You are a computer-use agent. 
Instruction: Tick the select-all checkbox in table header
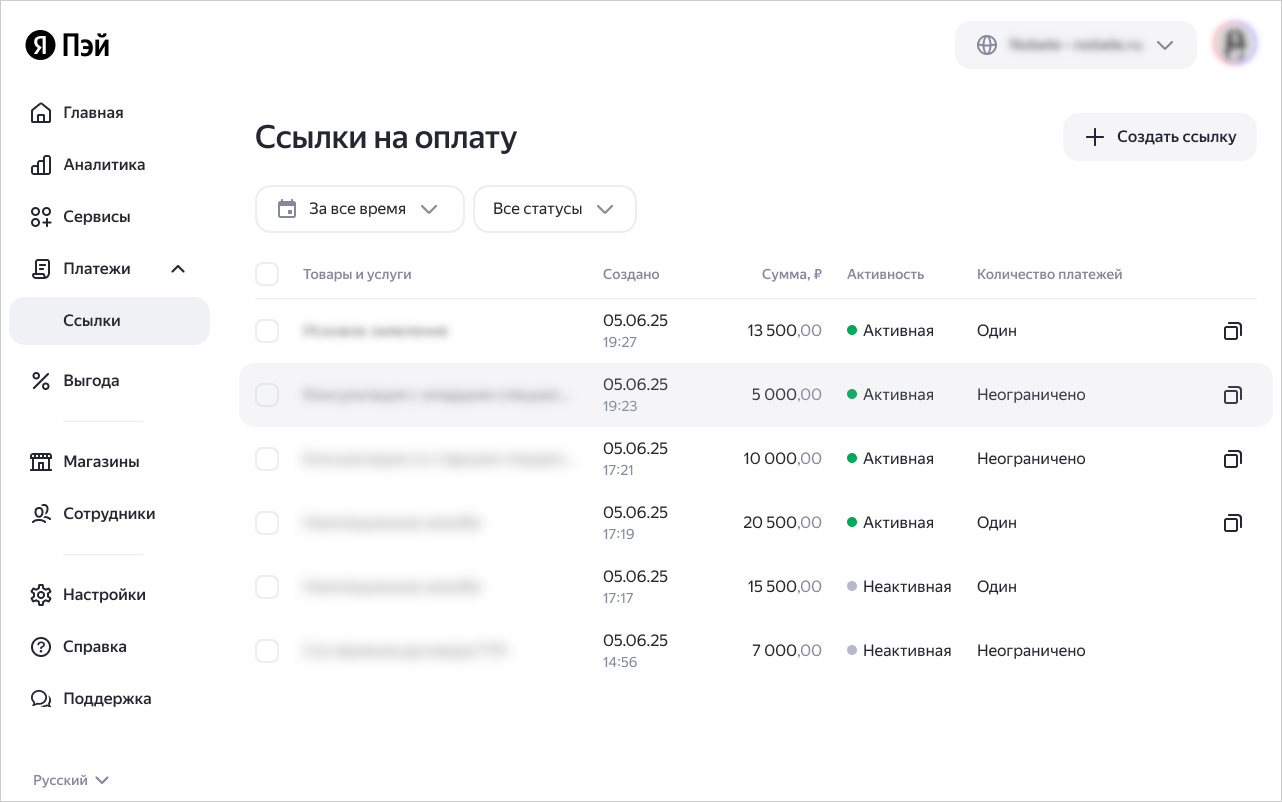click(x=267, y=274)
